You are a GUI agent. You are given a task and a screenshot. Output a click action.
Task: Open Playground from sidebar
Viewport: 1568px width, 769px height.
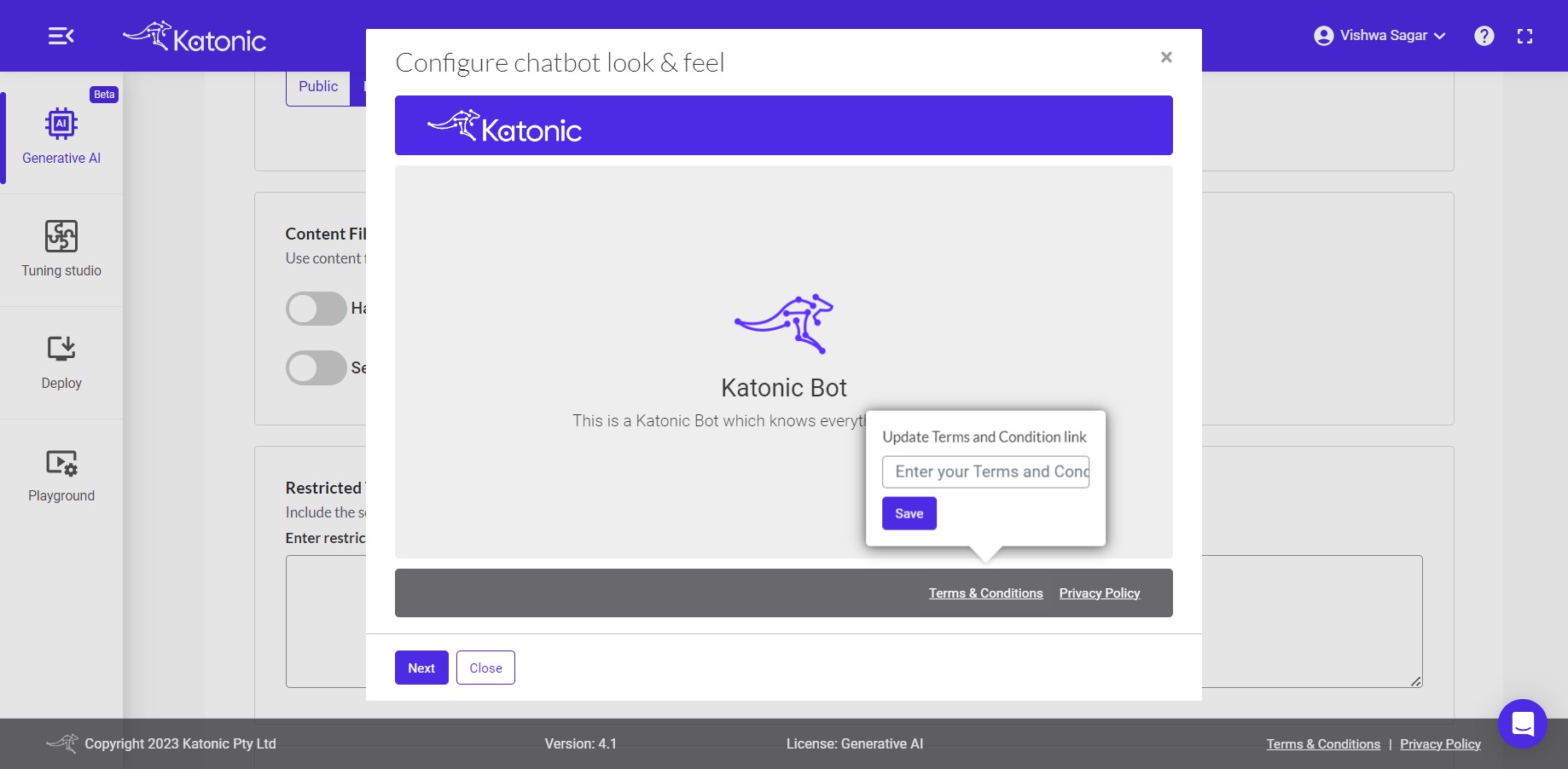(x=61, y=475)
